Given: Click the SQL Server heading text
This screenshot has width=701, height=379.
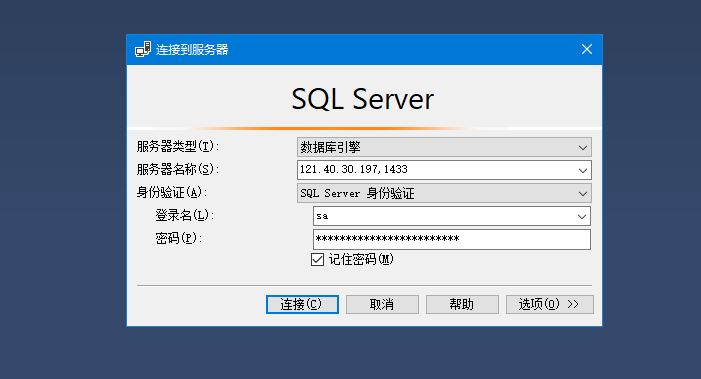Looking at the screenshot, I should coord(363,99).
